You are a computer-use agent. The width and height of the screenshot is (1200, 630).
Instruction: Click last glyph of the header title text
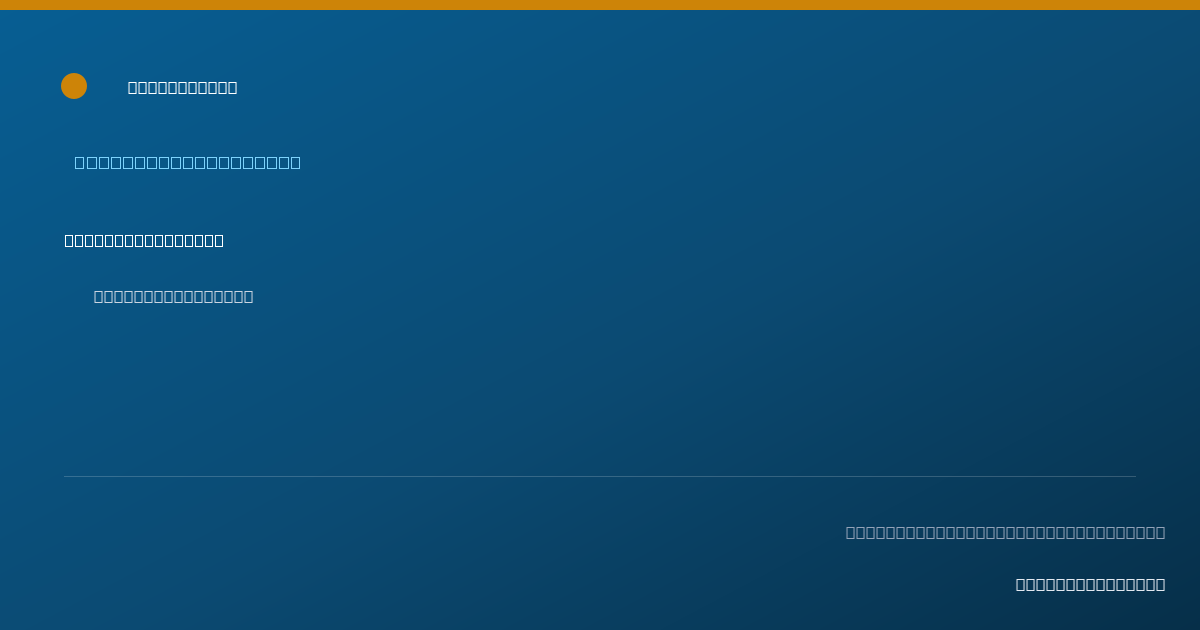[x=232, y=88]
